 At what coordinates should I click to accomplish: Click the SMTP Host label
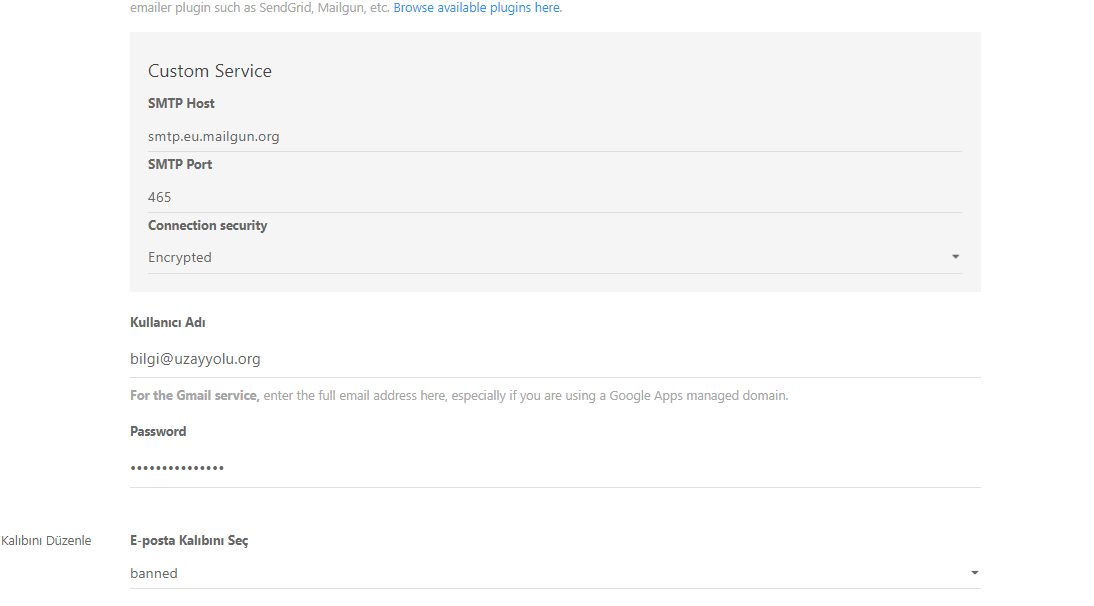tap(181, 104)
